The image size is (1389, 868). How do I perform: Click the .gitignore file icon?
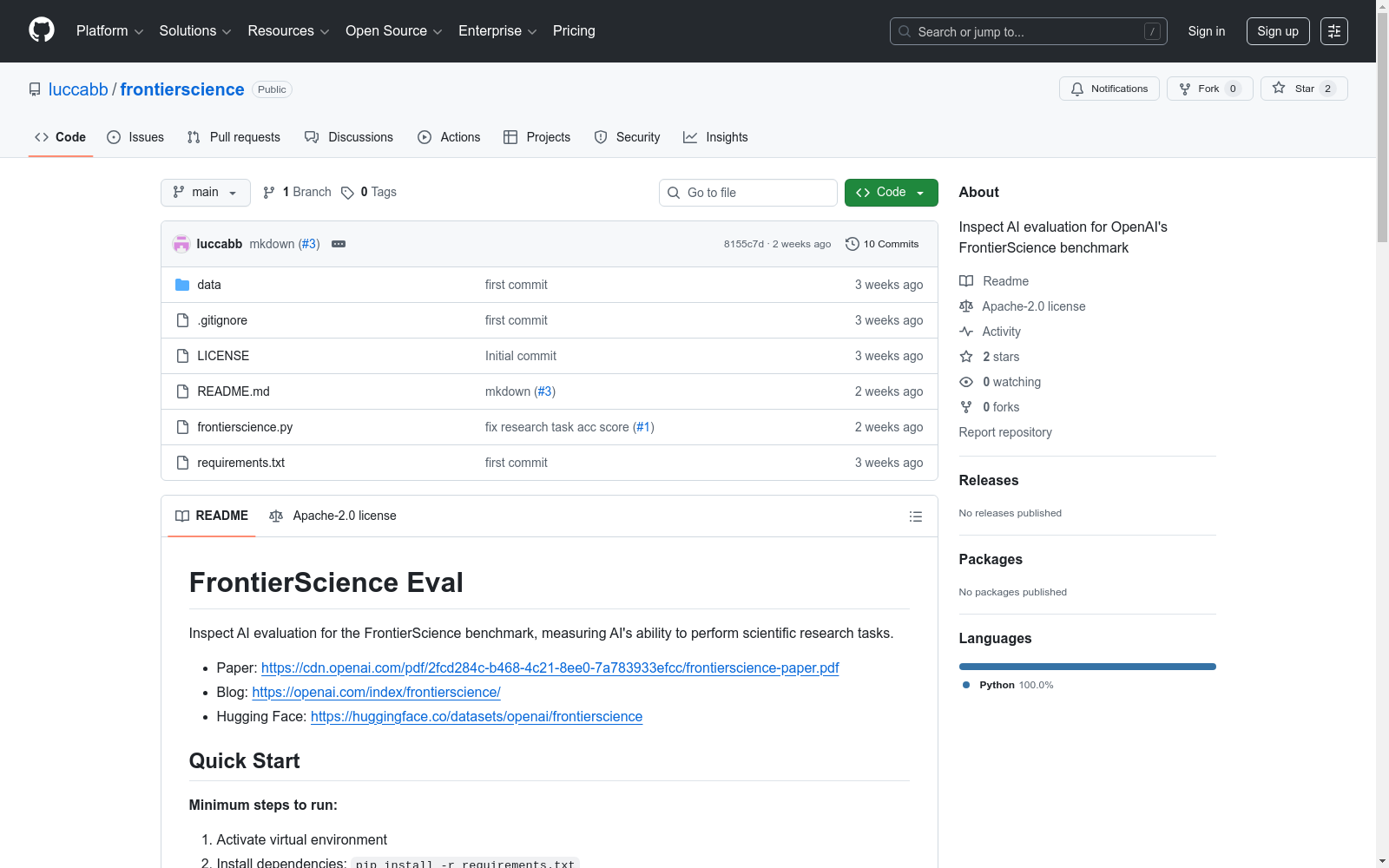click(x=182, y=320)
